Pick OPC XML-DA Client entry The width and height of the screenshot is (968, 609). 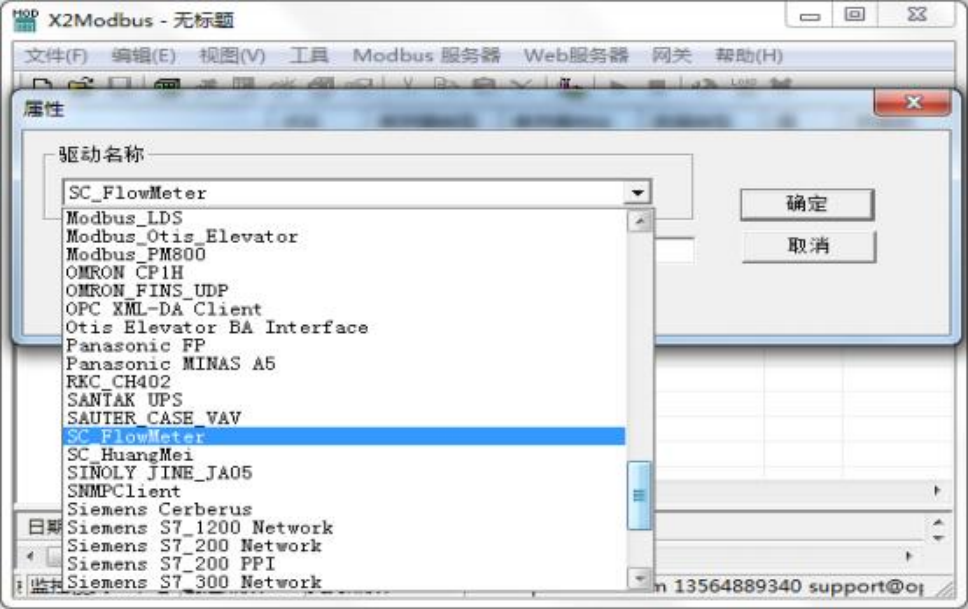click(x=344, y=309)
